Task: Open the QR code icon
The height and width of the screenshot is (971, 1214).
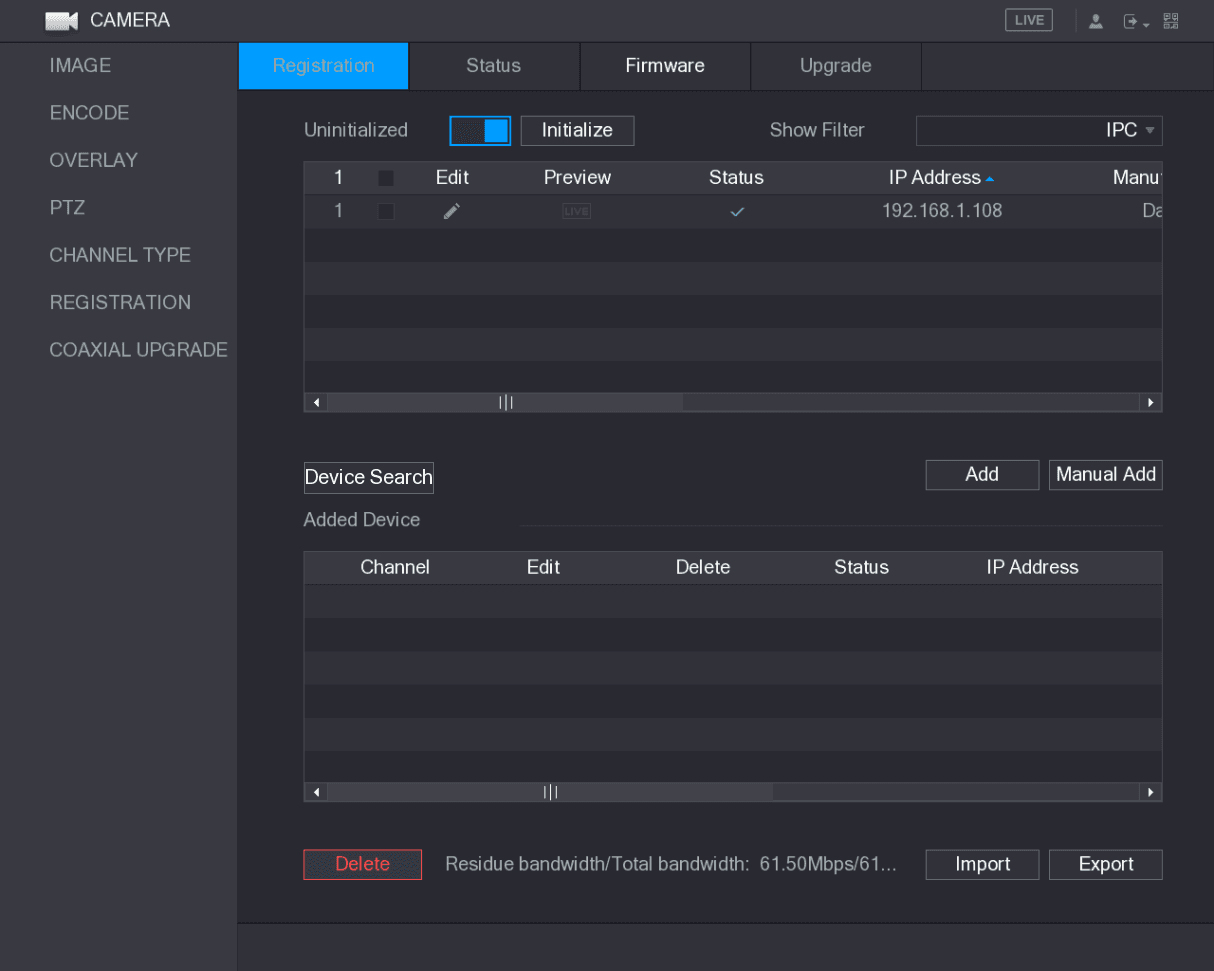Action: click(x=1170, y=20)
